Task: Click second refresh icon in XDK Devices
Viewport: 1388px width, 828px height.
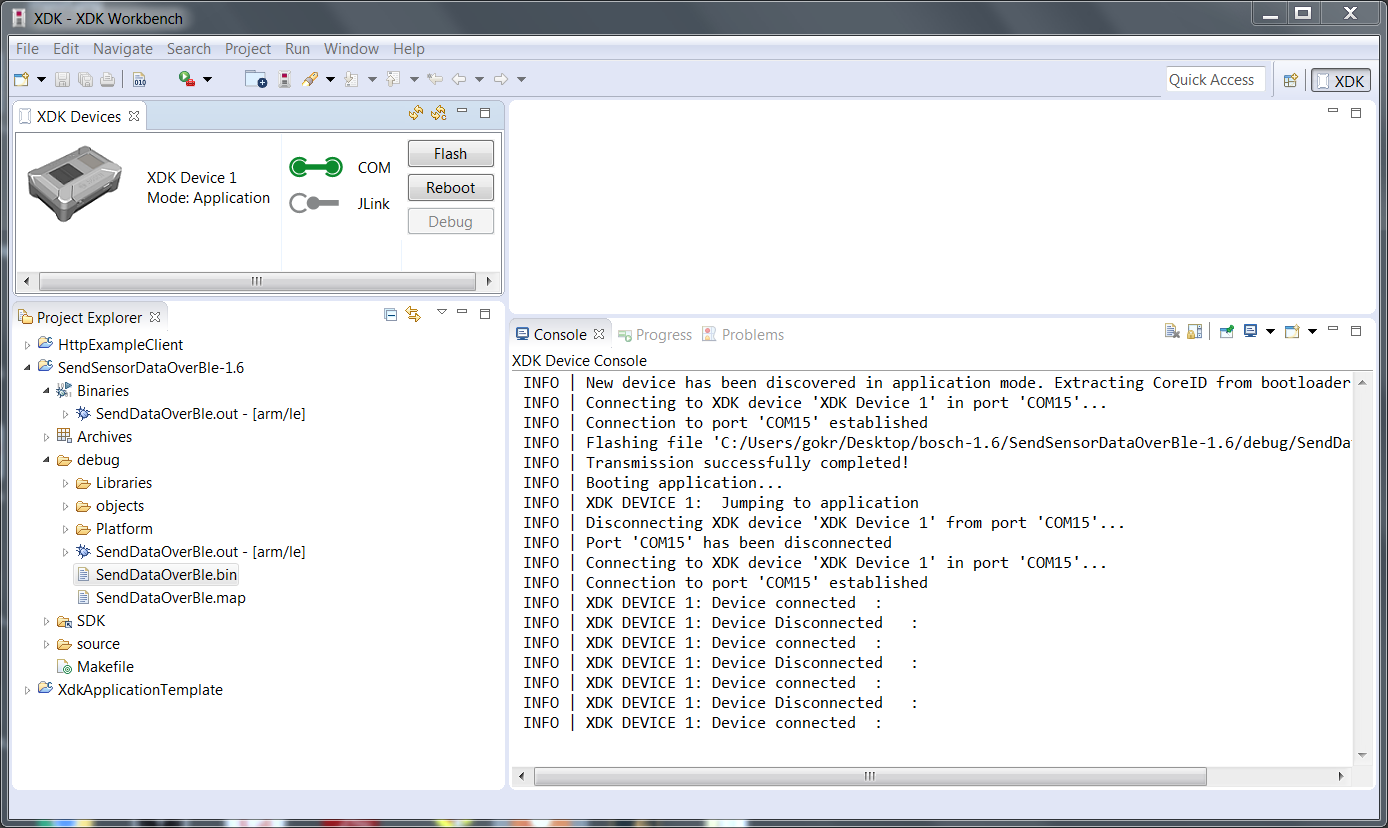Action: point(438,114)
